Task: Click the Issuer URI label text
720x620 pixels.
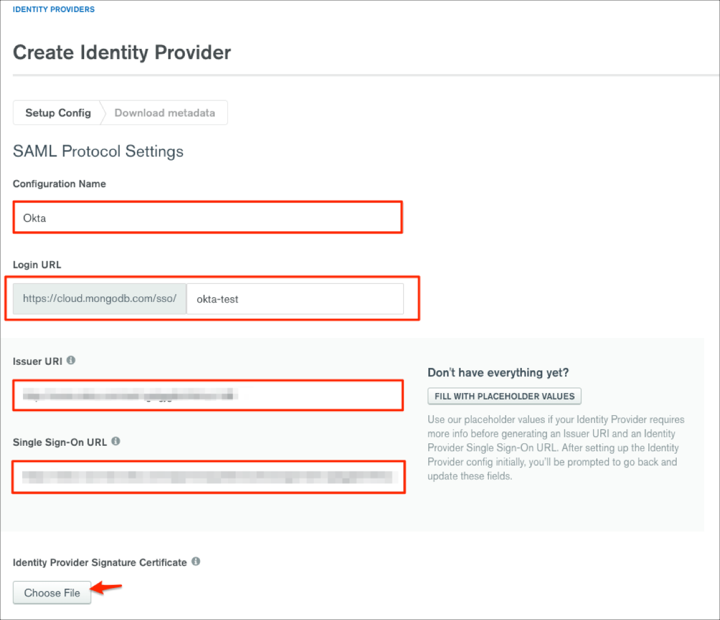Action: [37, 361]
